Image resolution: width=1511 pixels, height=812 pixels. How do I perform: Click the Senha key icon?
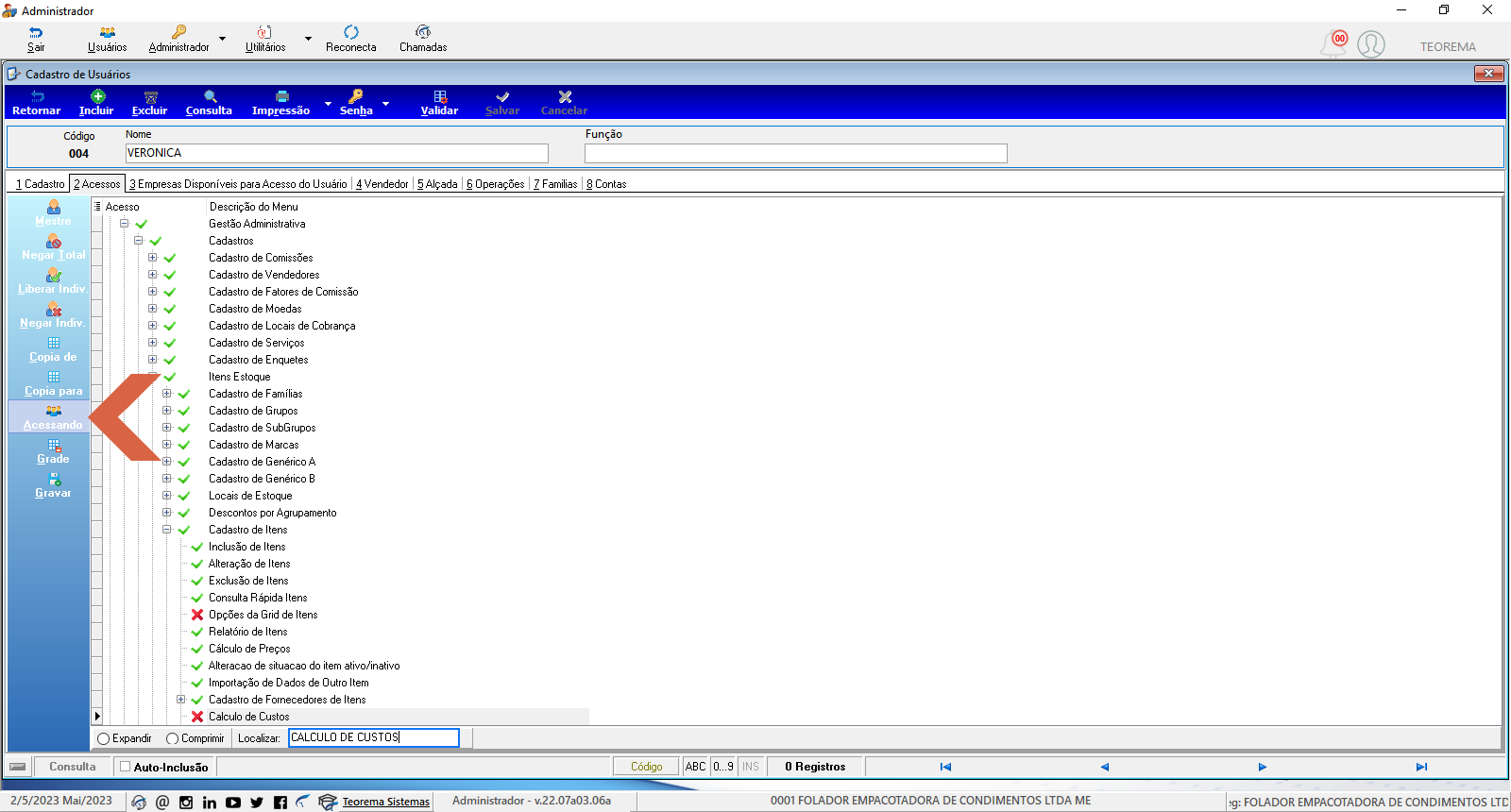356,96
